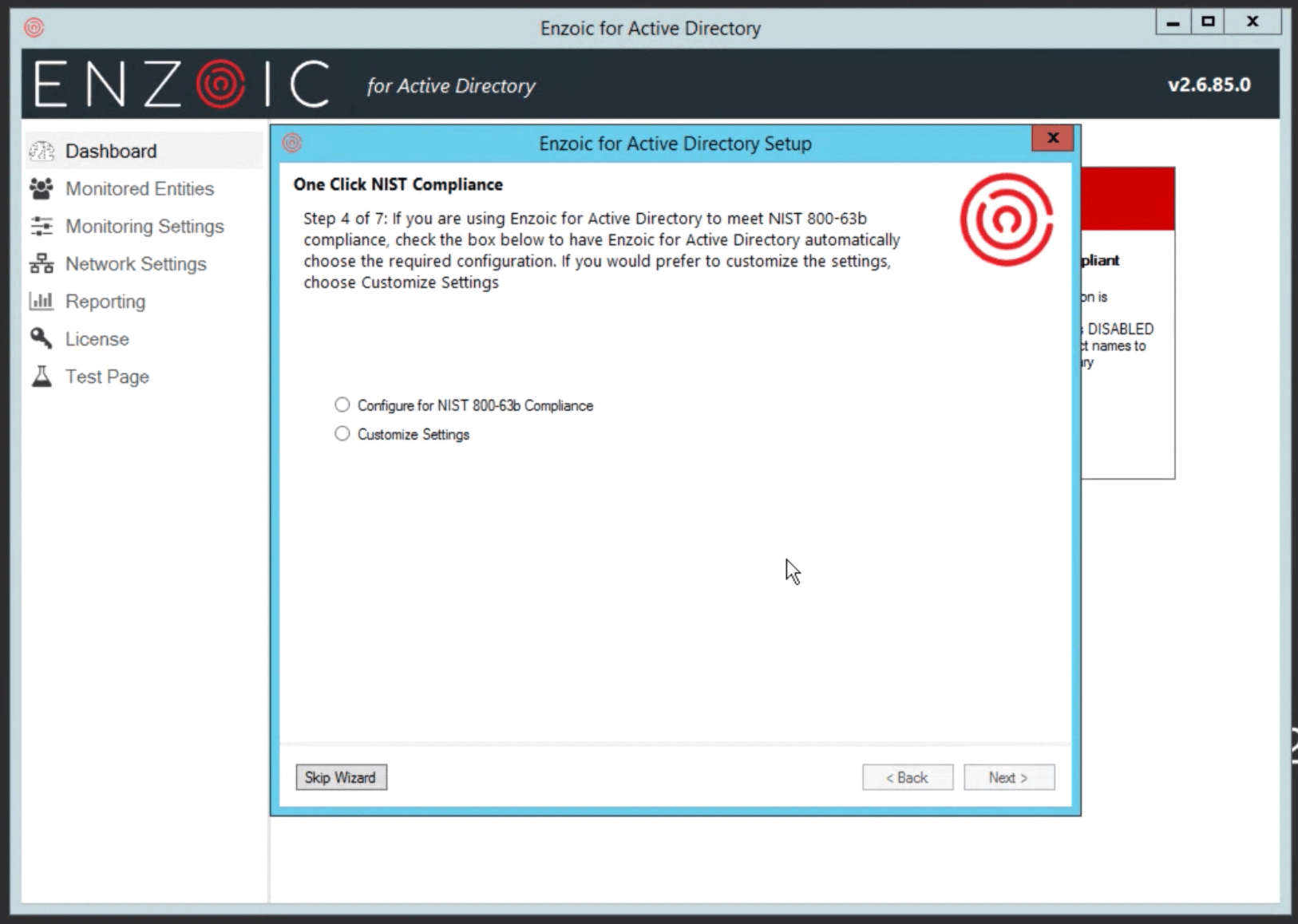
Task: Minimize the Enzoic for Active Directory window
Action: [x=1173, y=22]
